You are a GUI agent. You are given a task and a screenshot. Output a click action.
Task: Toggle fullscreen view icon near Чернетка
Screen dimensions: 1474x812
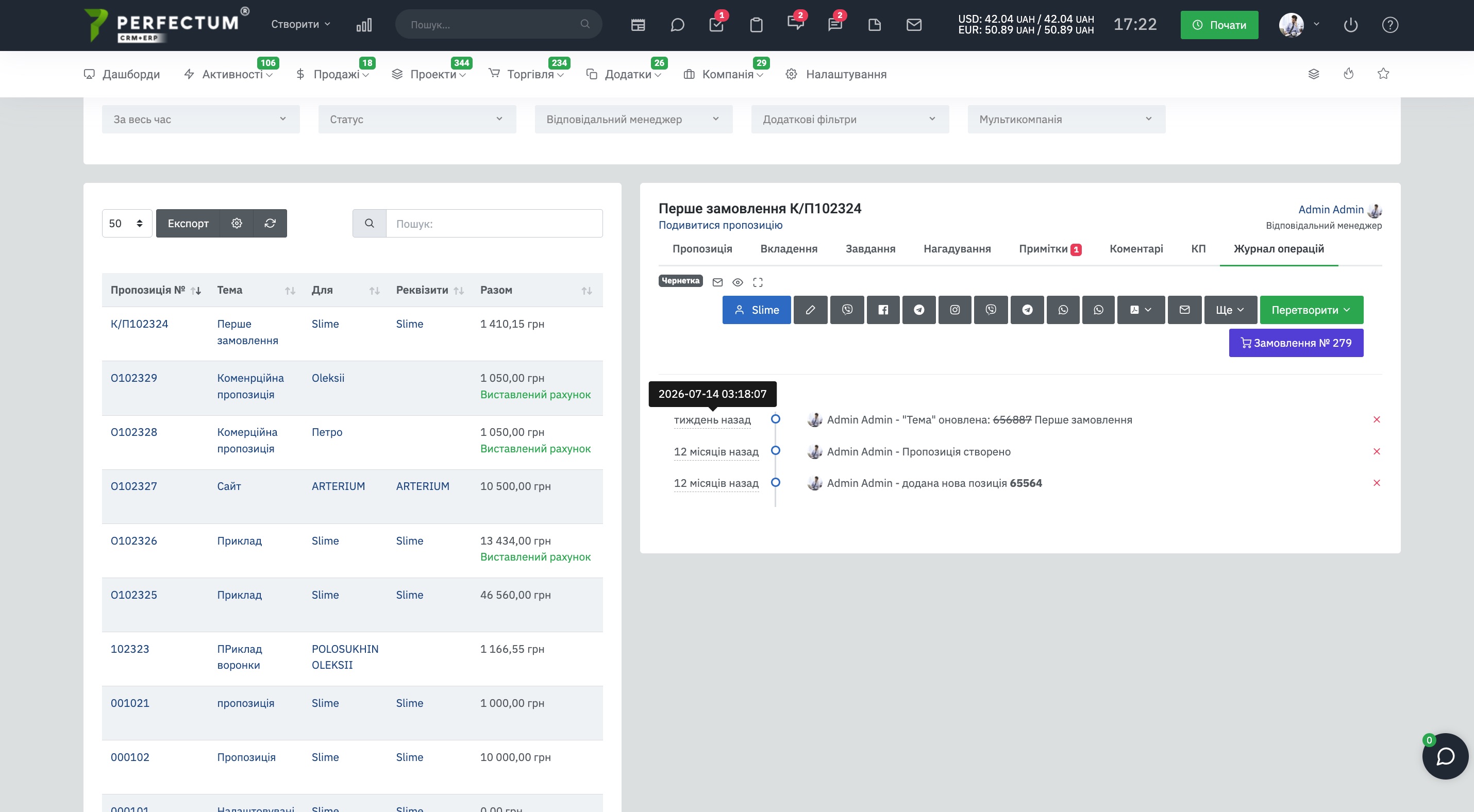pyautogui.click(x=758, y=282)
